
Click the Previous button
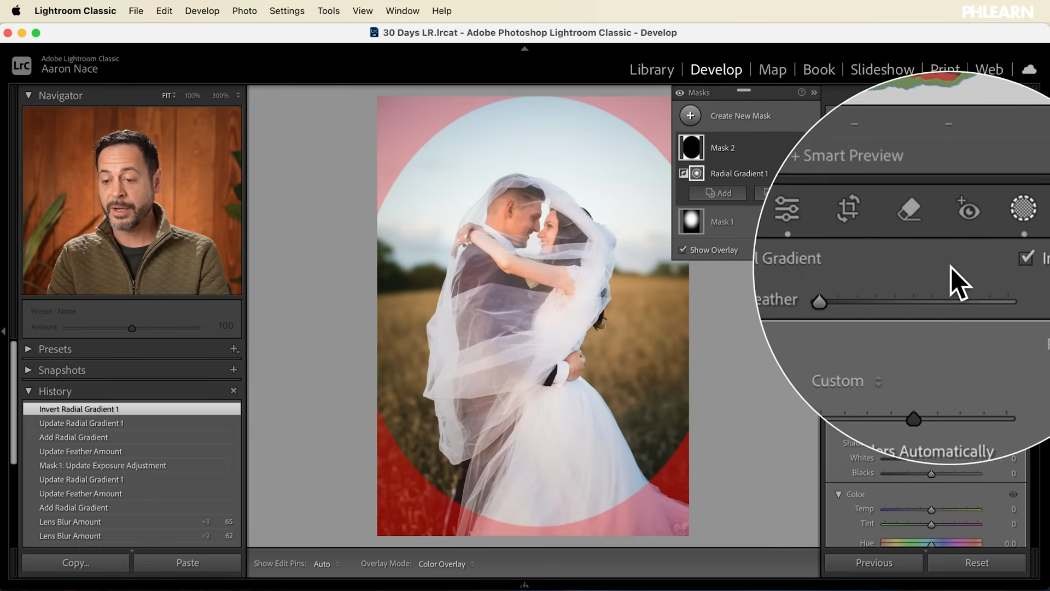coord(874,563)
